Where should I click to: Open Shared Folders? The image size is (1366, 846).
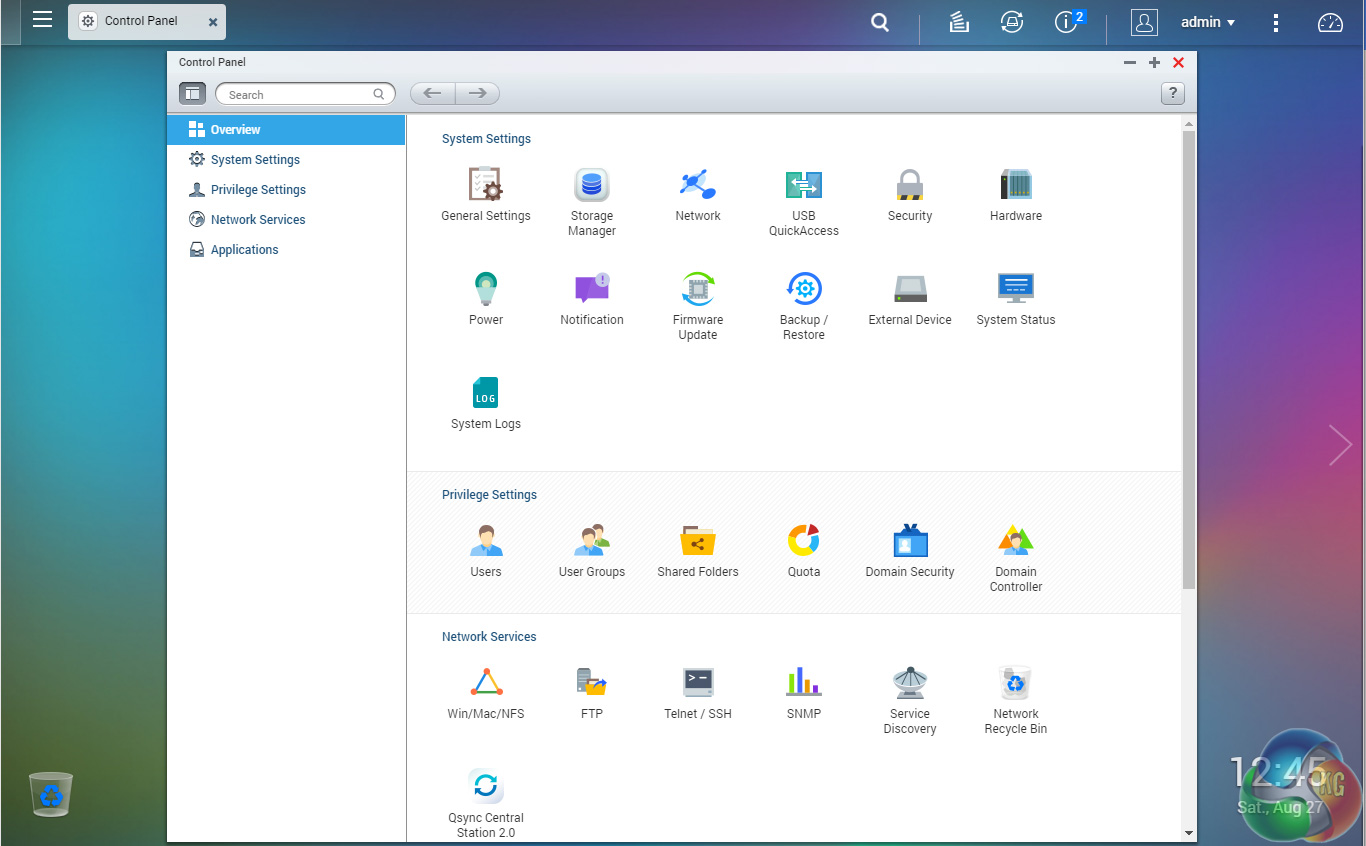pyautogui.click(x=697, y=542)
